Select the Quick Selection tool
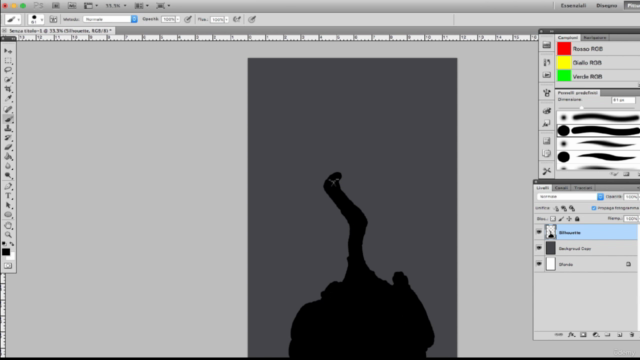This screenshot has width=640, height=360. (x=8, y=79)
